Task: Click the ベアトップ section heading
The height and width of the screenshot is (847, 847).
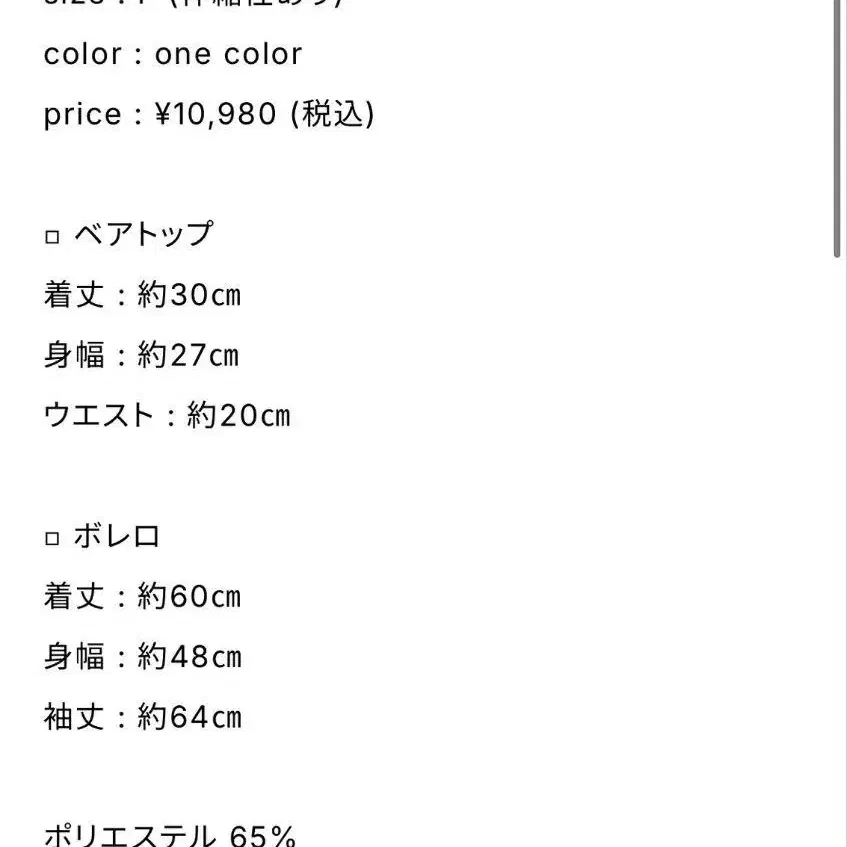Action: coord(143,235)
